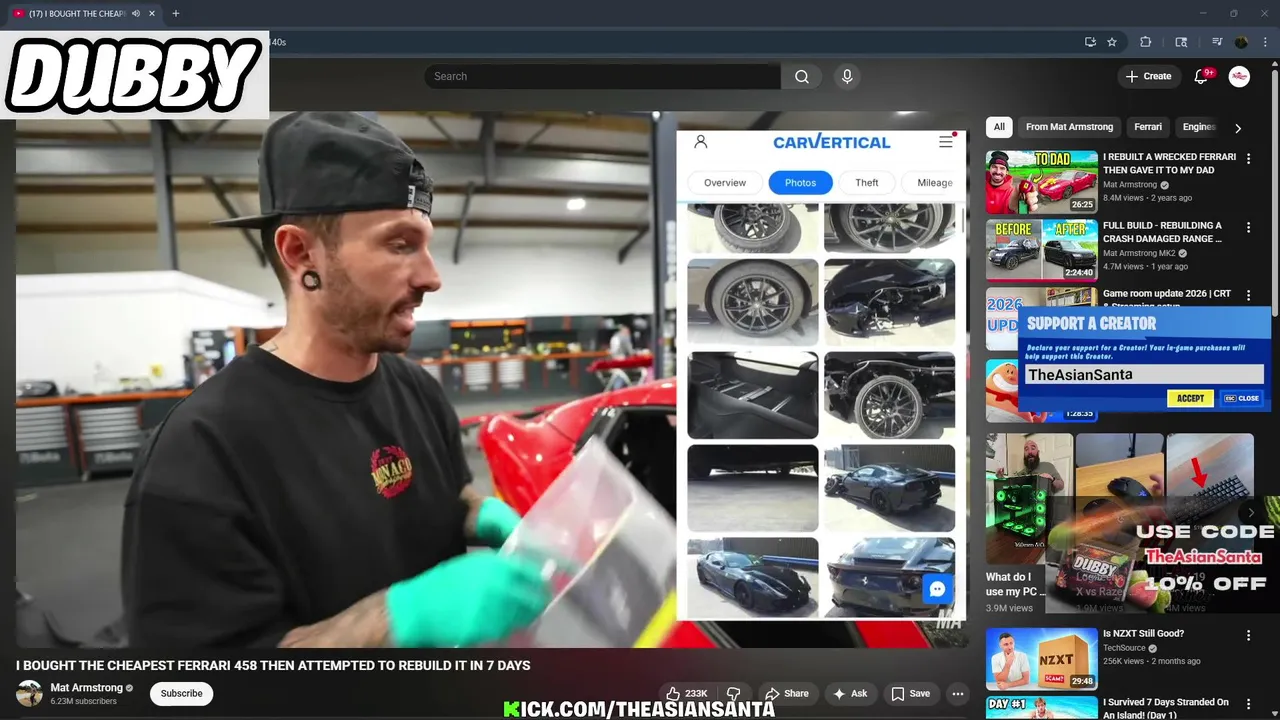The height and width of the screenshot is (720, 1280).
Task: Click the YouTube search magnifier button
Action: pyautogui.click(x=801, y=76)
